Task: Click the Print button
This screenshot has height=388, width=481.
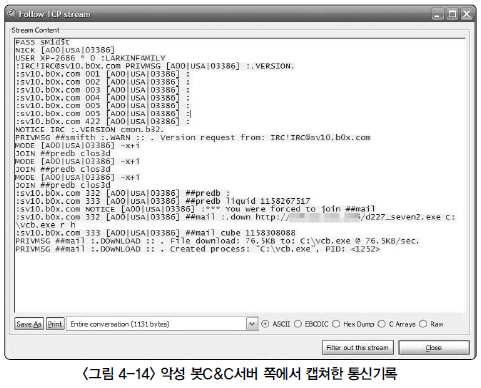Action: pyautogui.click(x=55, y=324)
